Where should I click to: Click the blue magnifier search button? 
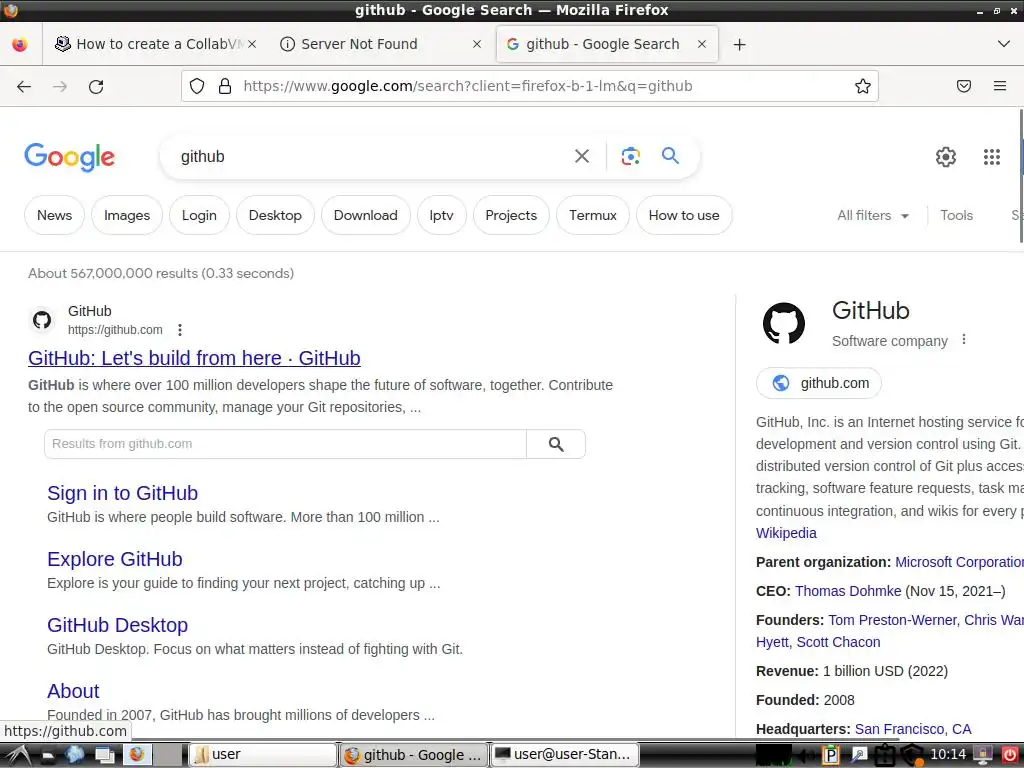point(670,155)
